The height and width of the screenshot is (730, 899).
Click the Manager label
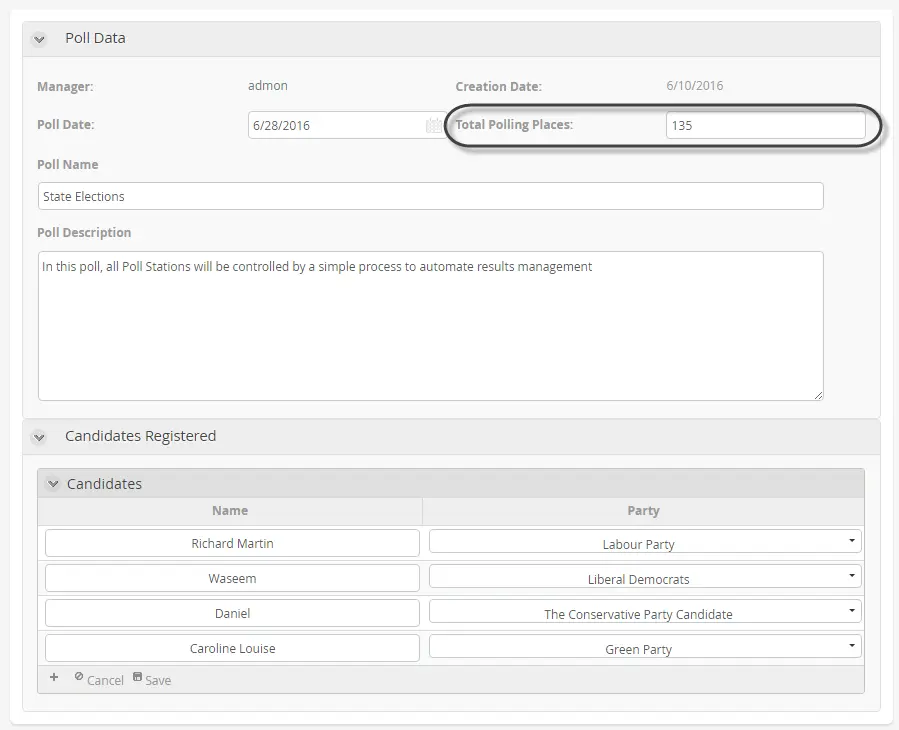pos(65,87)
